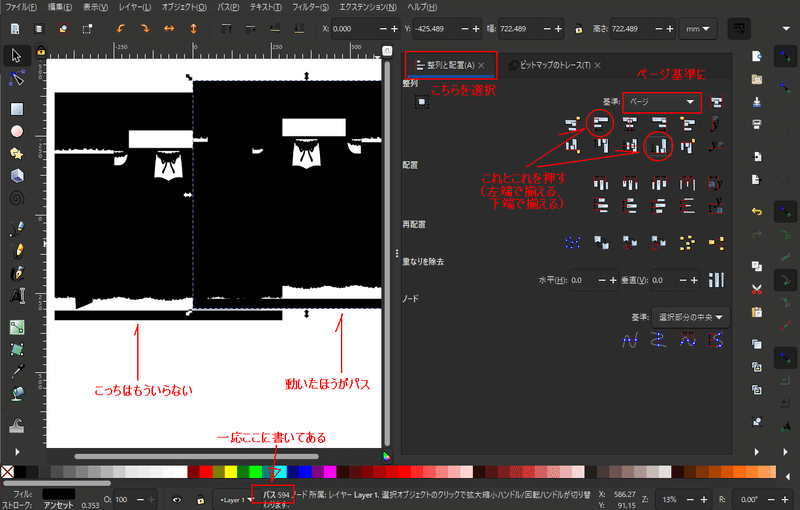Viewport: 800px width, 510px height.
Task: Open the オブジェクト menu
Action: [x=184, y=7]
